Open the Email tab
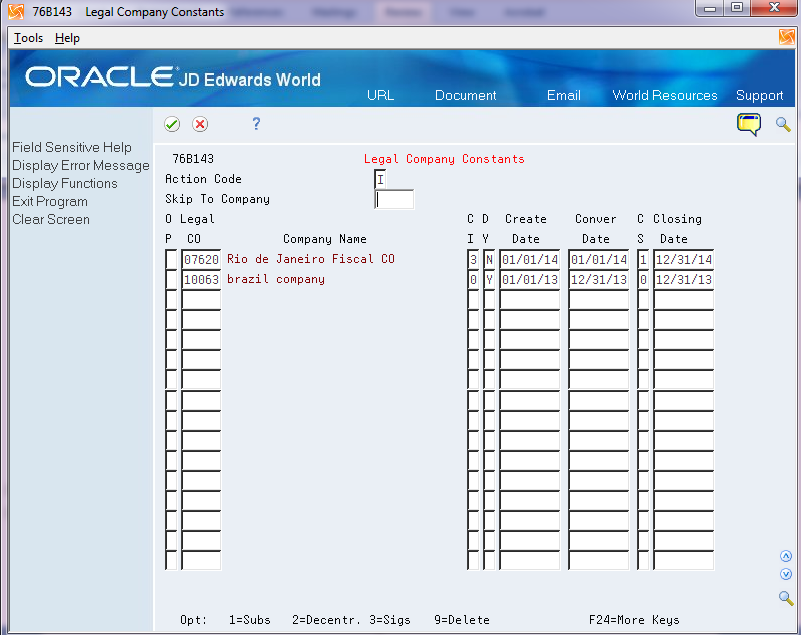Screen dimensions: 801x635 563,96
